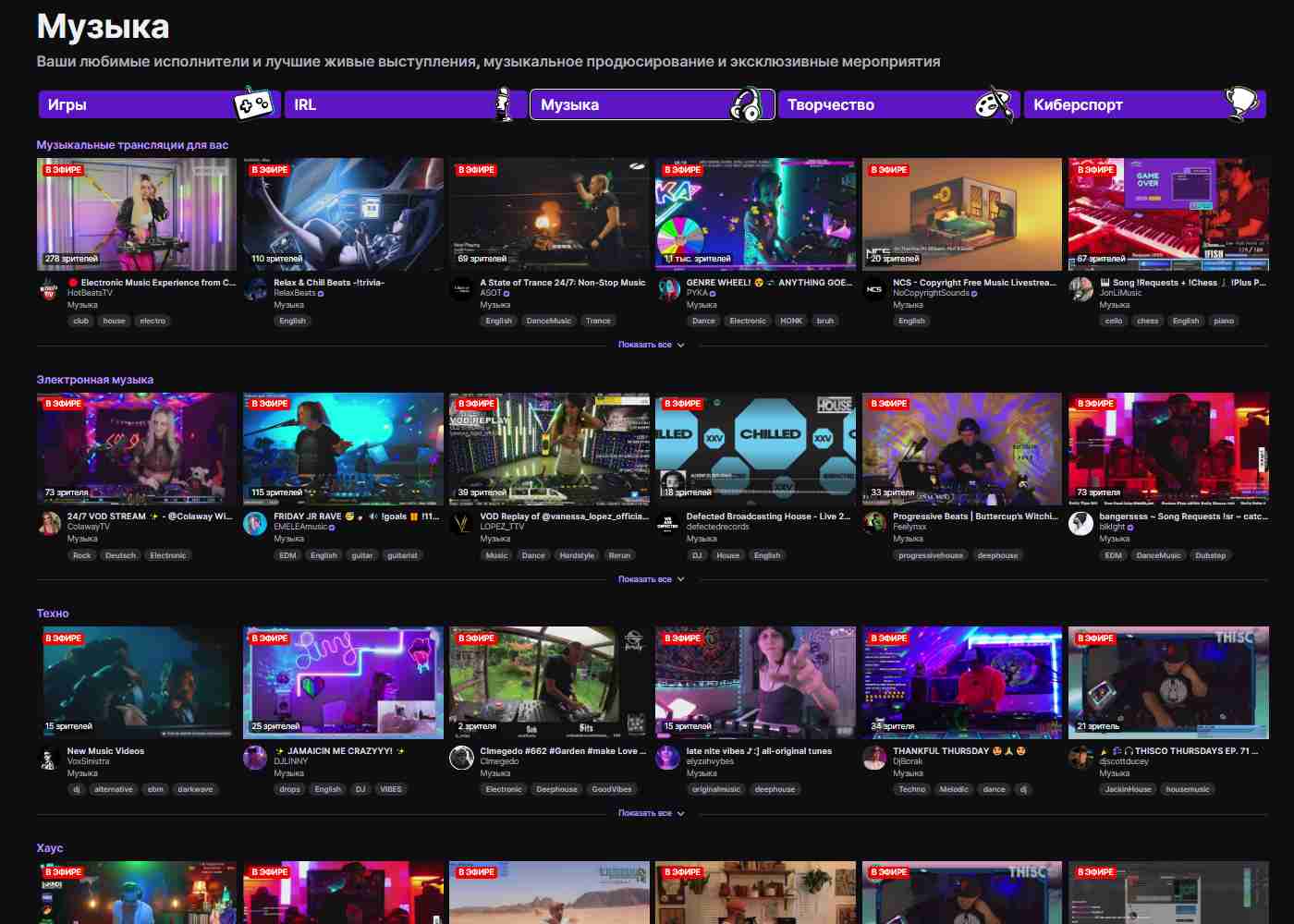Switch to the Игры category tab
The image size is (1294, 924).
(158, 104)
